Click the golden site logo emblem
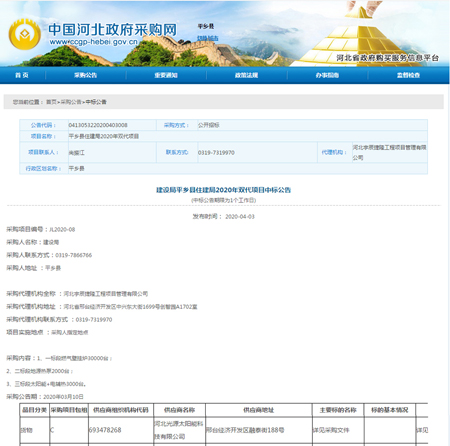The image size is (450, 446). (x=25, y=34)
